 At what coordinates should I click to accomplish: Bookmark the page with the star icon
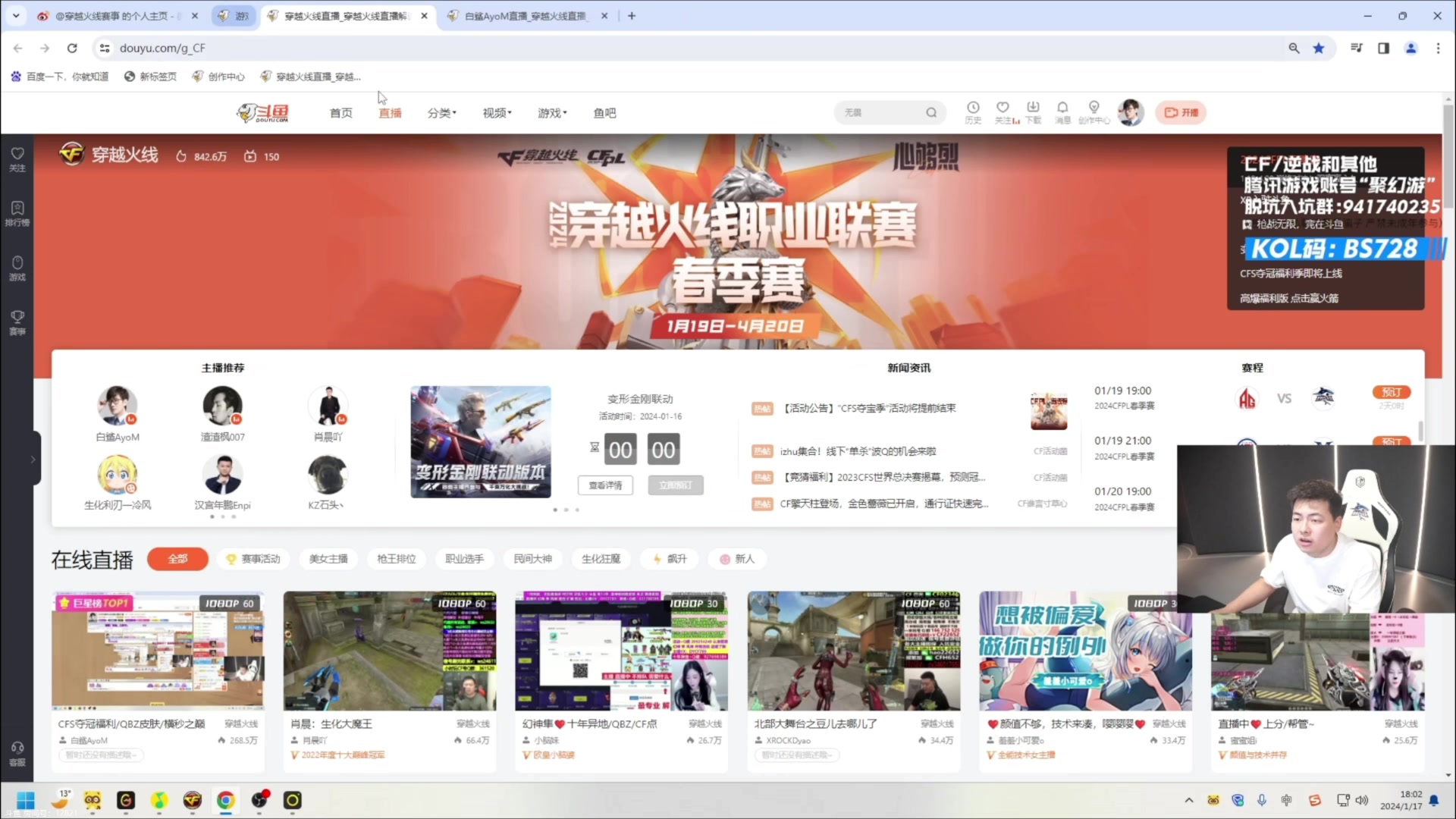(x=1319, y=48)
